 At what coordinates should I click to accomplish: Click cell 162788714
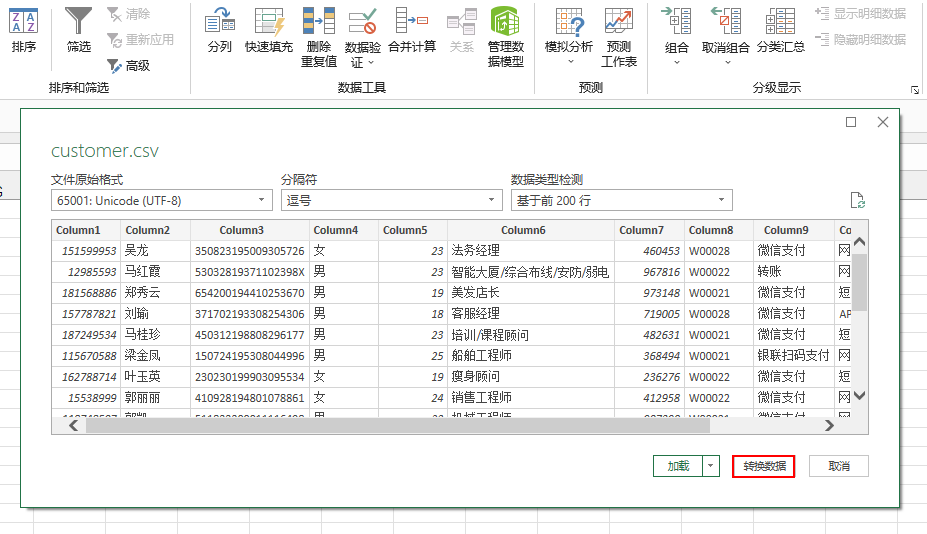pyautogui.click(x=86, y=377)
